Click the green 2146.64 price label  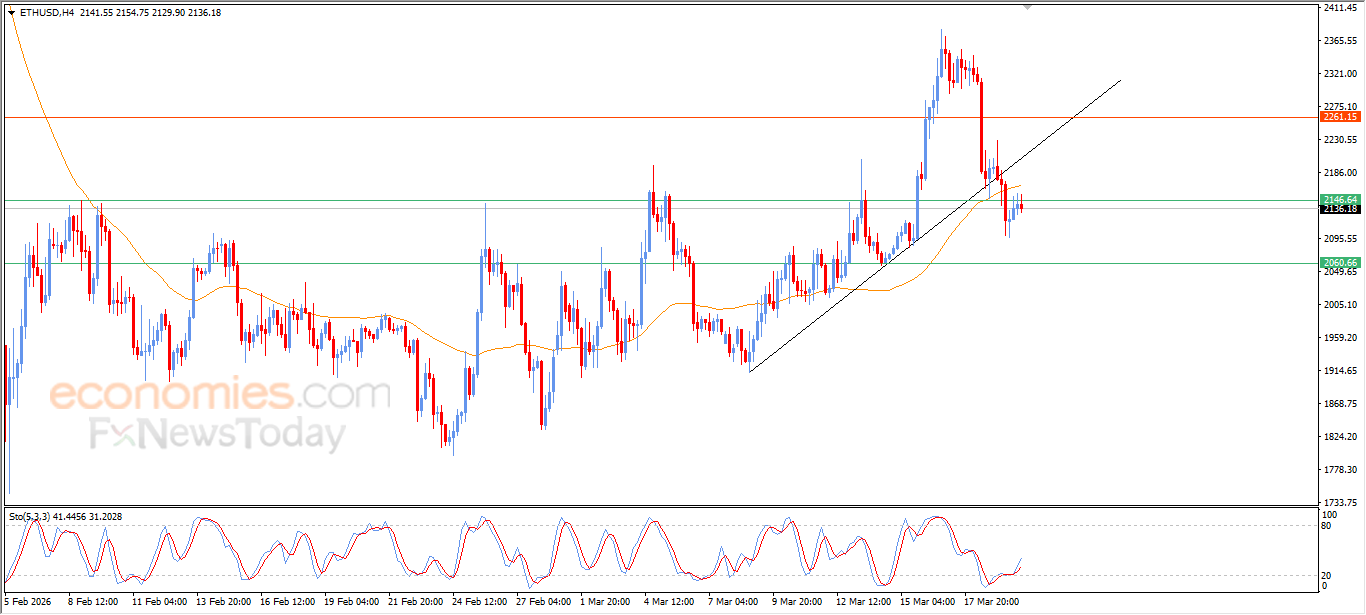click(1340, 200)
